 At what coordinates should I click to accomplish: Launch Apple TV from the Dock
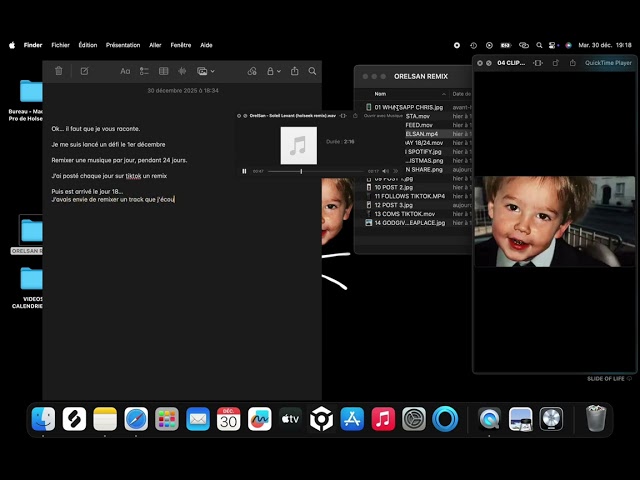tap(290, 419)
